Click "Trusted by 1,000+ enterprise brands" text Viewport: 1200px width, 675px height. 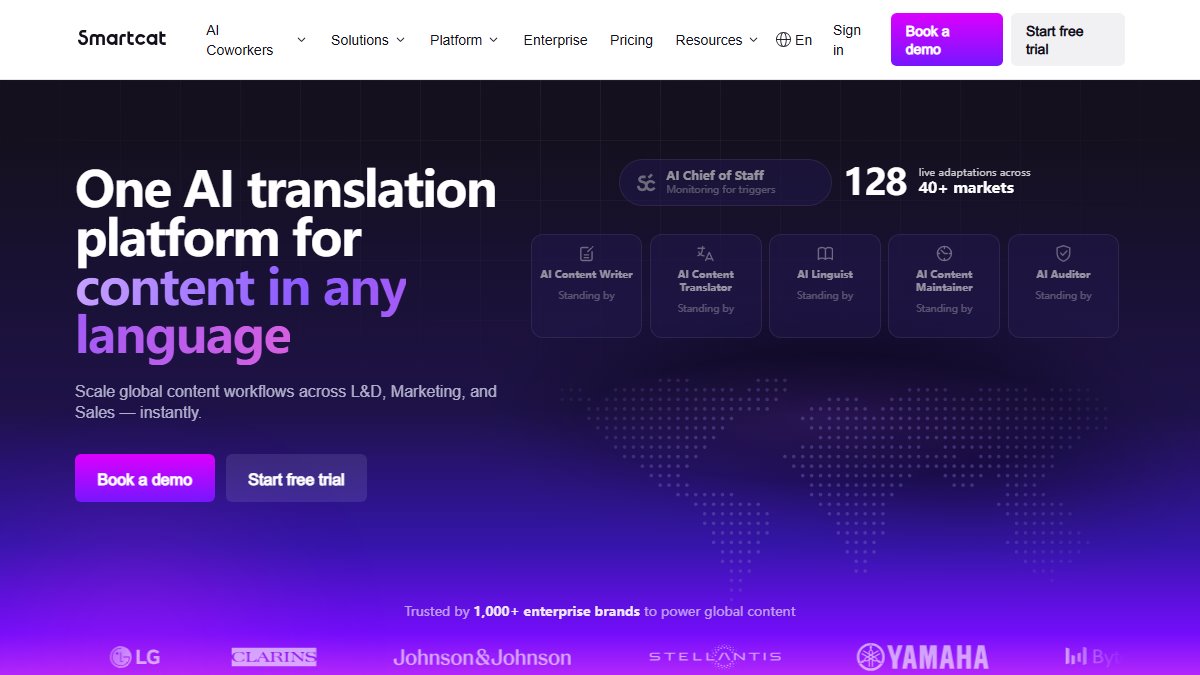[x=522, y=611]
